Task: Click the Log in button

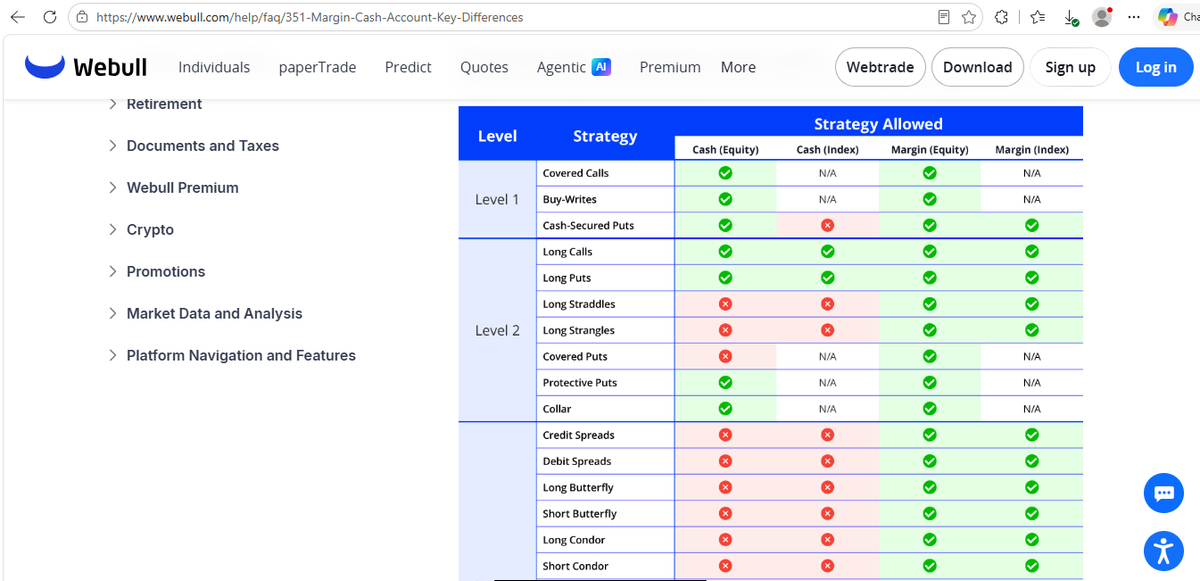Action: [1156, 67]
